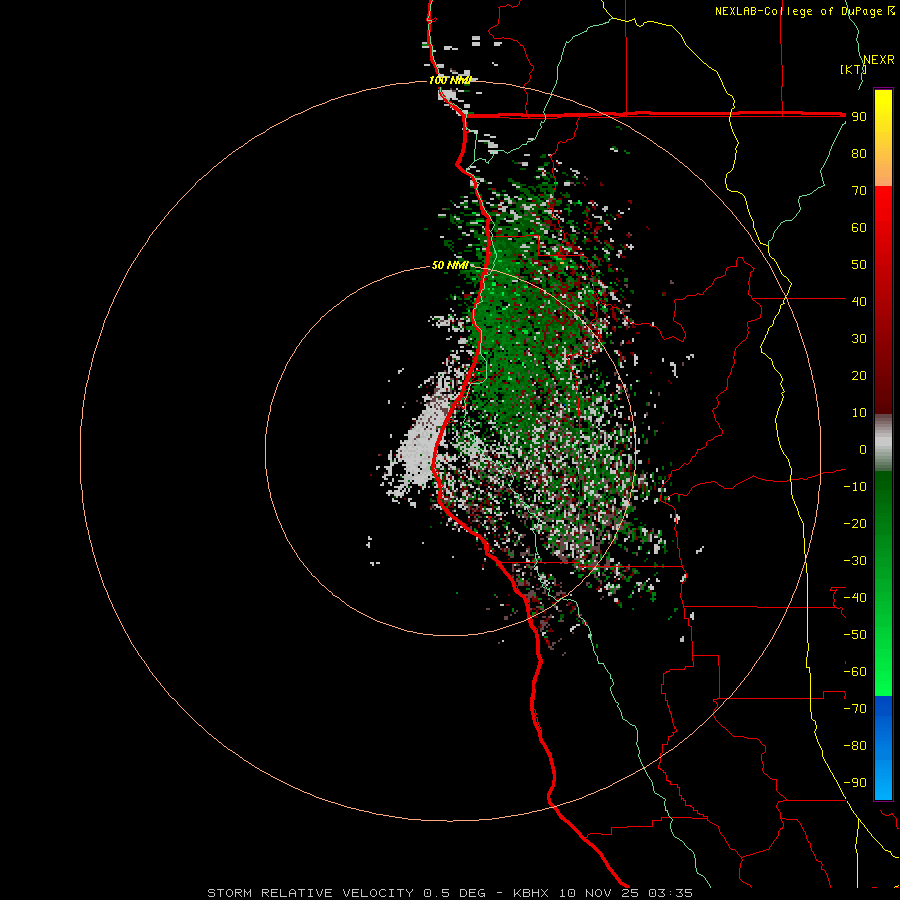Click the -50 value on velocity scale
The width and height of the screenshot is (900, 900).
[855, 635]
